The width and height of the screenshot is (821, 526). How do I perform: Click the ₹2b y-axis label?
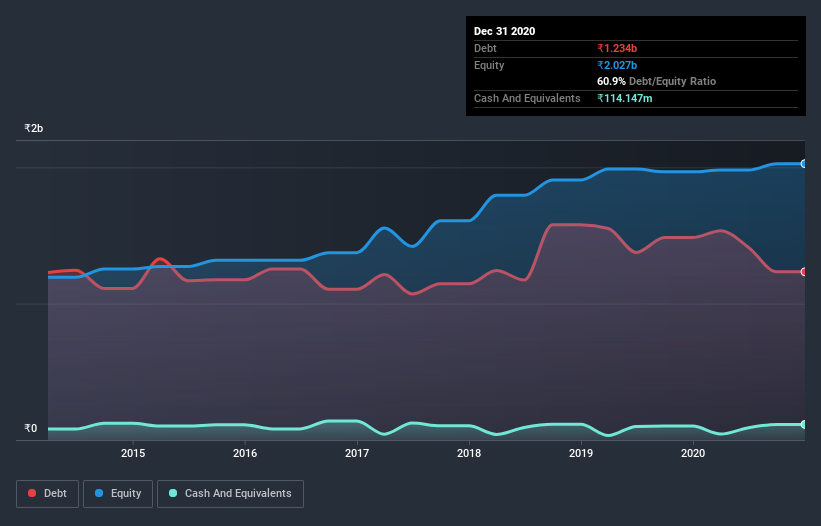pos(34,128)
